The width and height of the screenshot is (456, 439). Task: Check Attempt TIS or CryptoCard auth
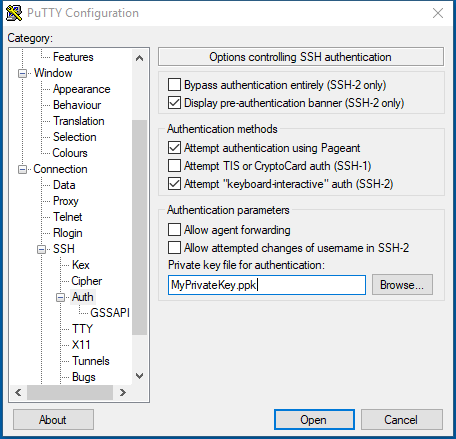tap(174, 166)
